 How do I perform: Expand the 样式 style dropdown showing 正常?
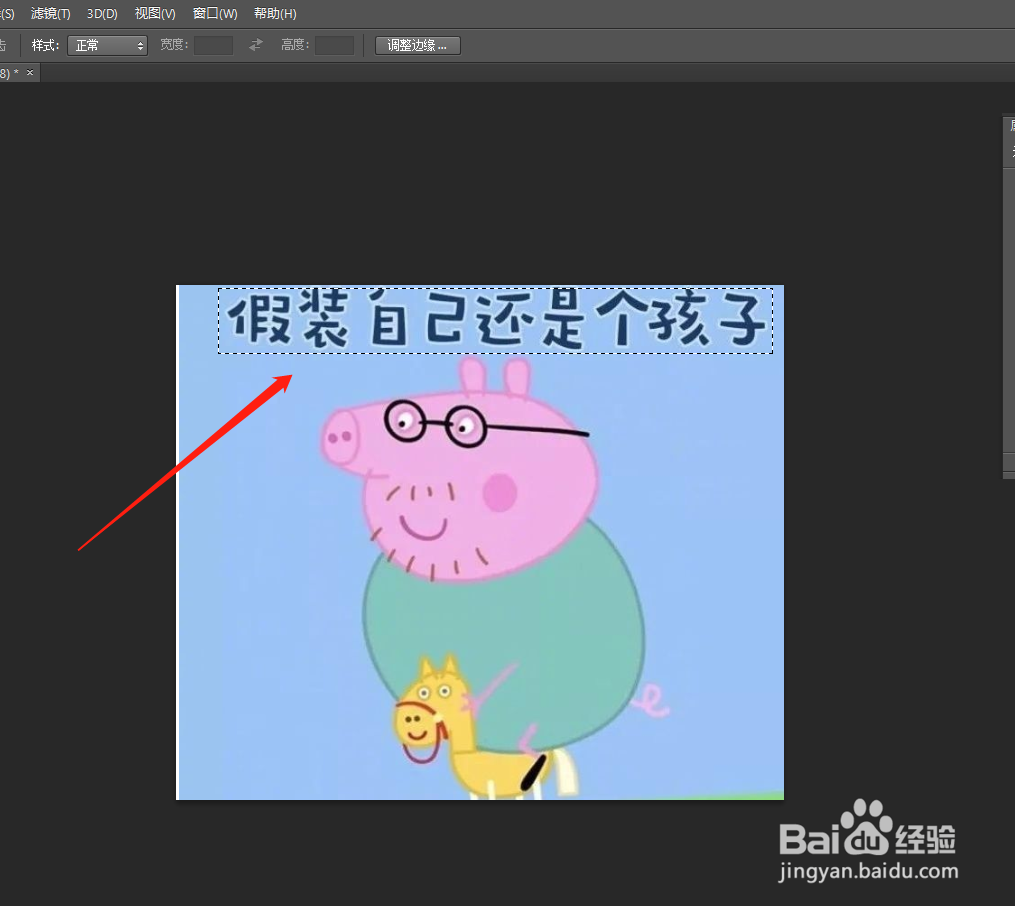[x=107, y=45]
